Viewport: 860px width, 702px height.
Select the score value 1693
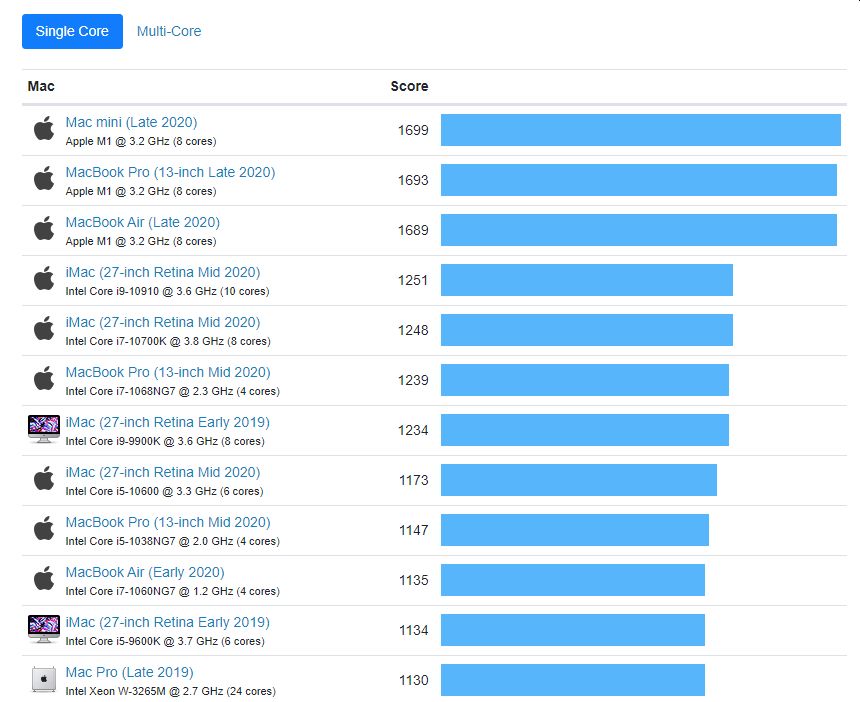click(413, 180)
